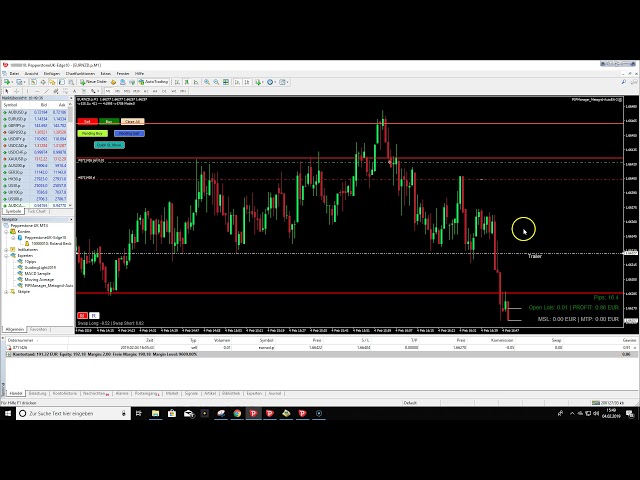Select the Kontohistorie terminal tab

tap(67, 394)
